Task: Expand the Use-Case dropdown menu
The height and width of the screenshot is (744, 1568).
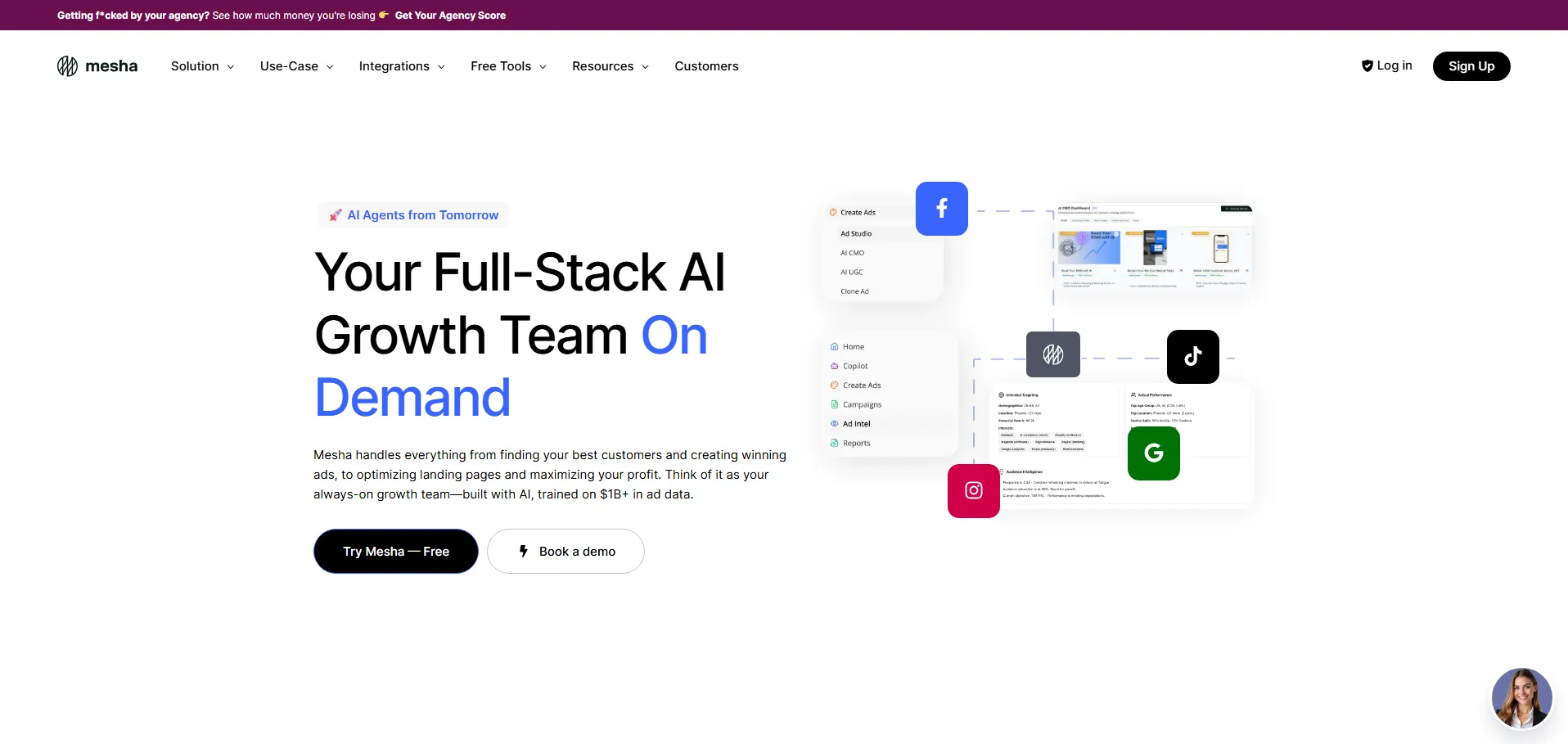Action: coord(296,66)
